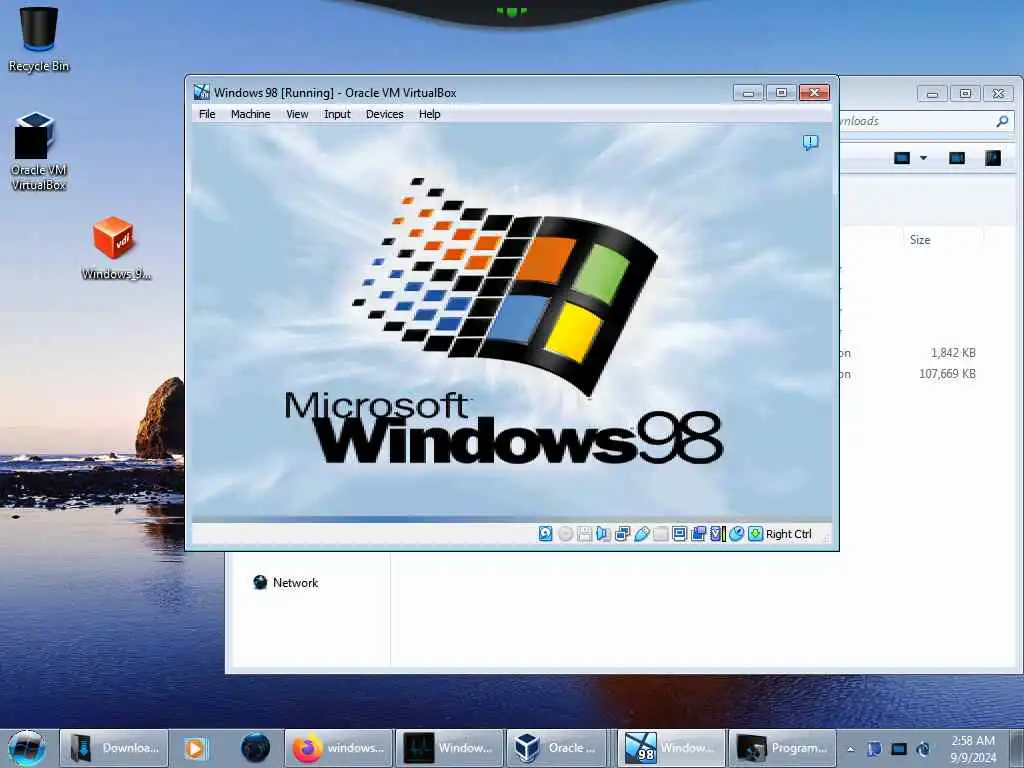The image size is (1024, 768).
Task: Click the search magnifier icon in Explorer
Action: point(1002,121)
